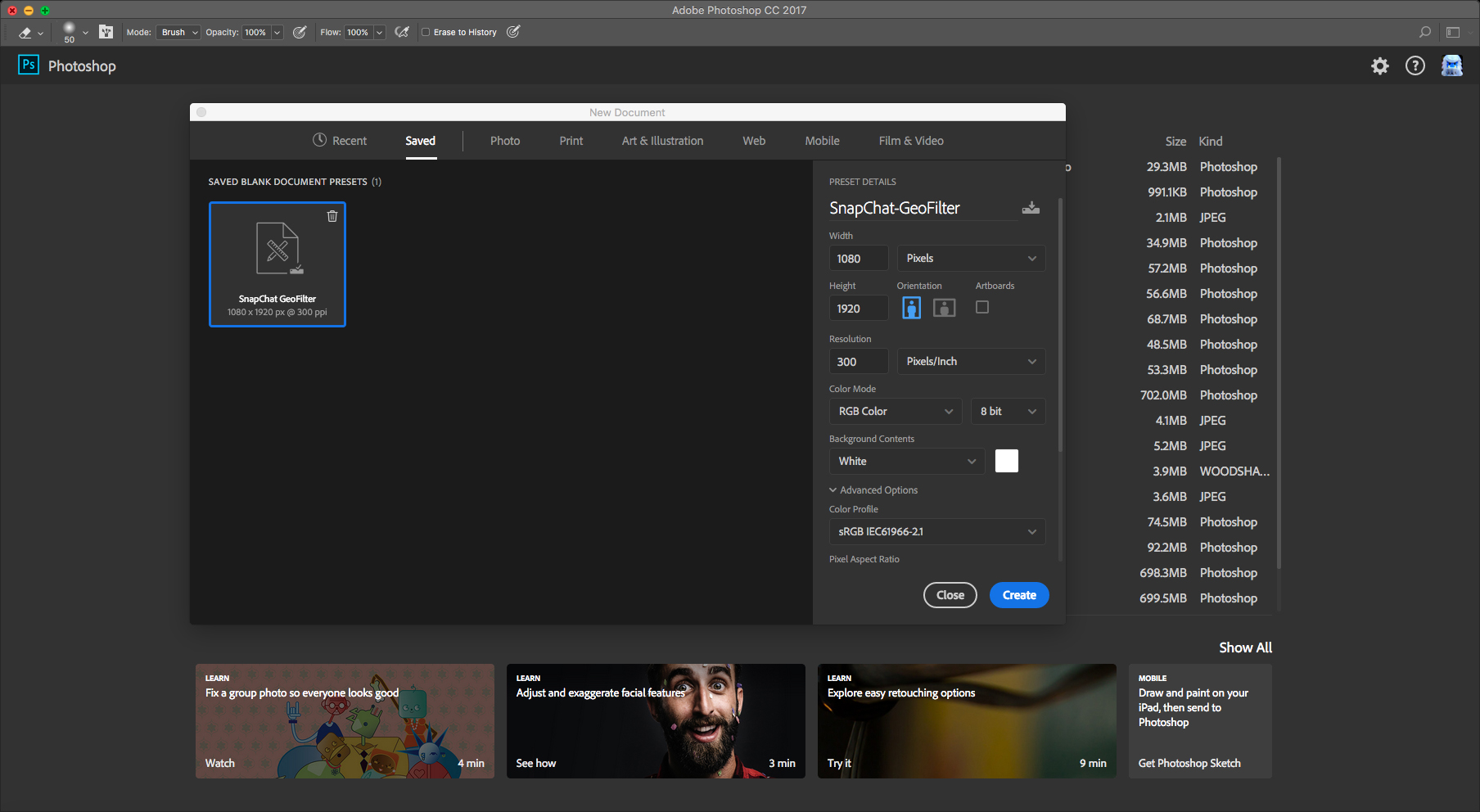Click the white background color swatch
Image resolution: width=1480 pixels, height=812 pixels.
coord(1007,461)
